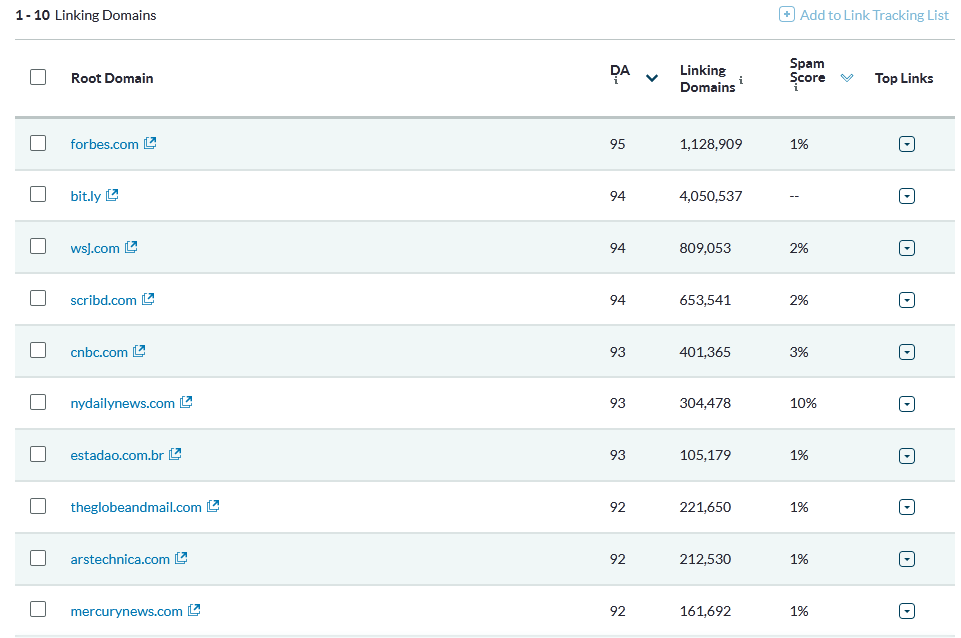Check the bit.ly row checkbox
This screenshot has height=638, width=961.
[x=38, y=194]
